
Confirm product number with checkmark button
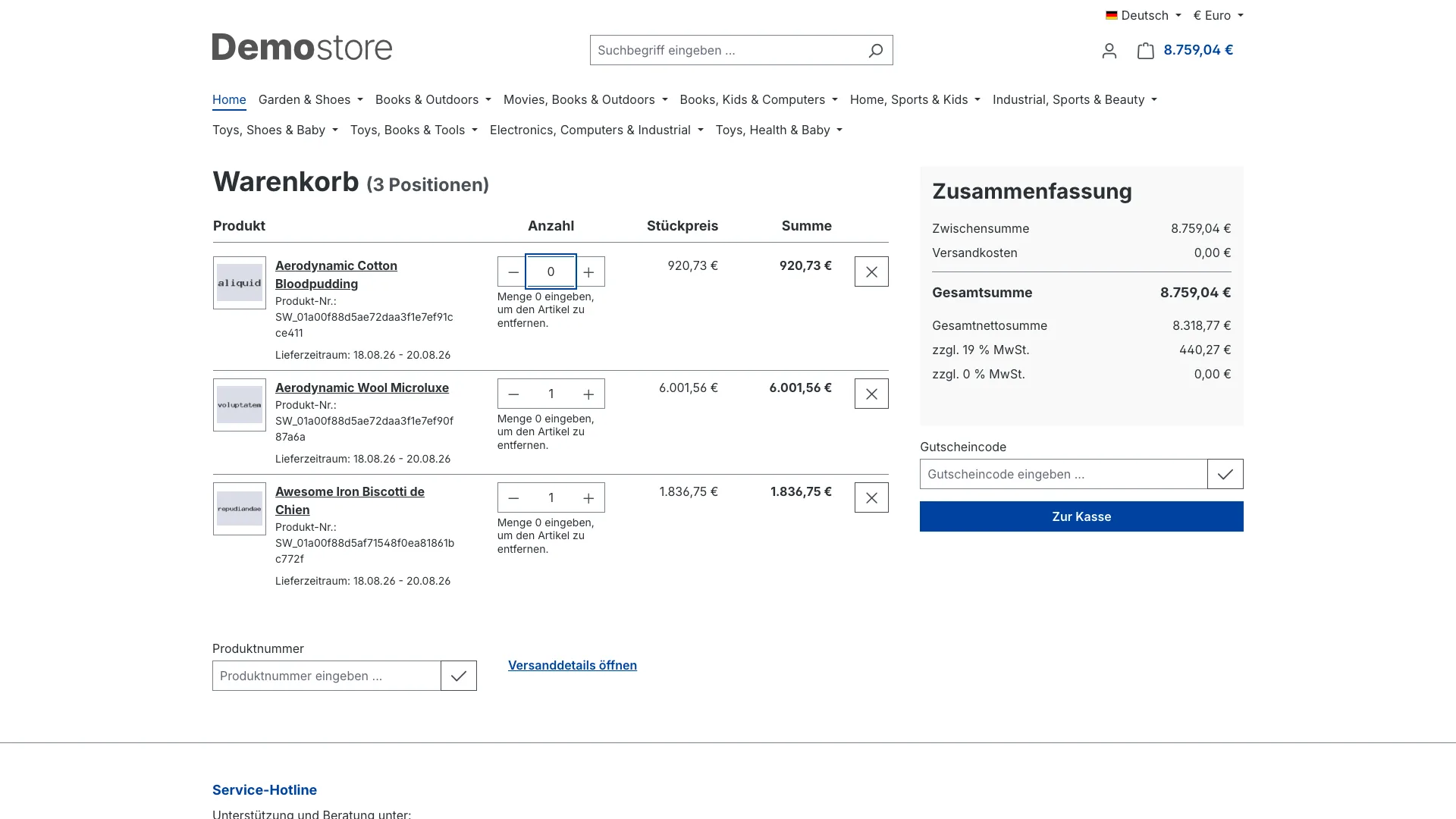point(459,676)
